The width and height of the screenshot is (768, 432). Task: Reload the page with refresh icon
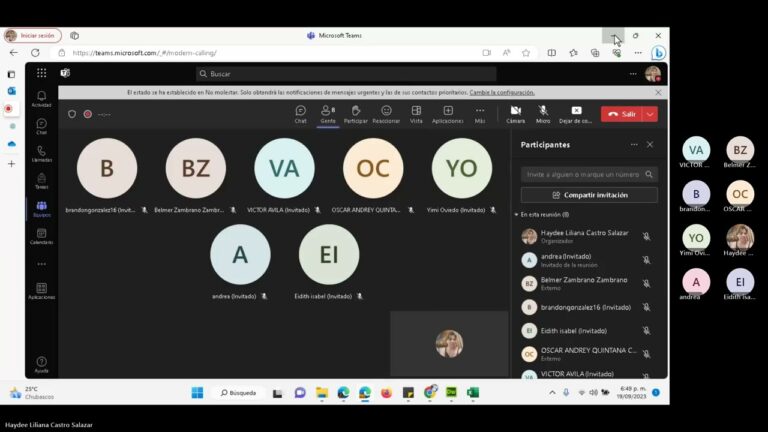35,52
